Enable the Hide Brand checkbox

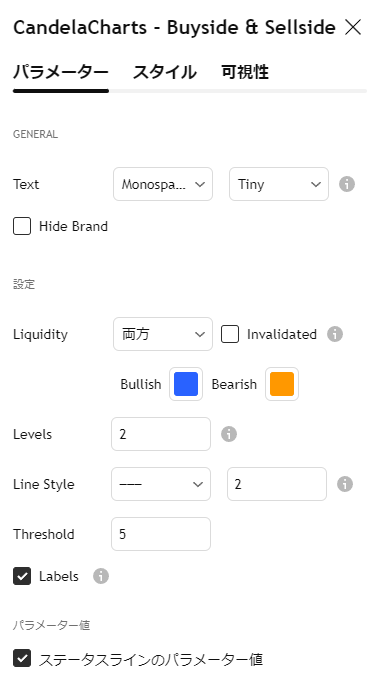(22, 227)
